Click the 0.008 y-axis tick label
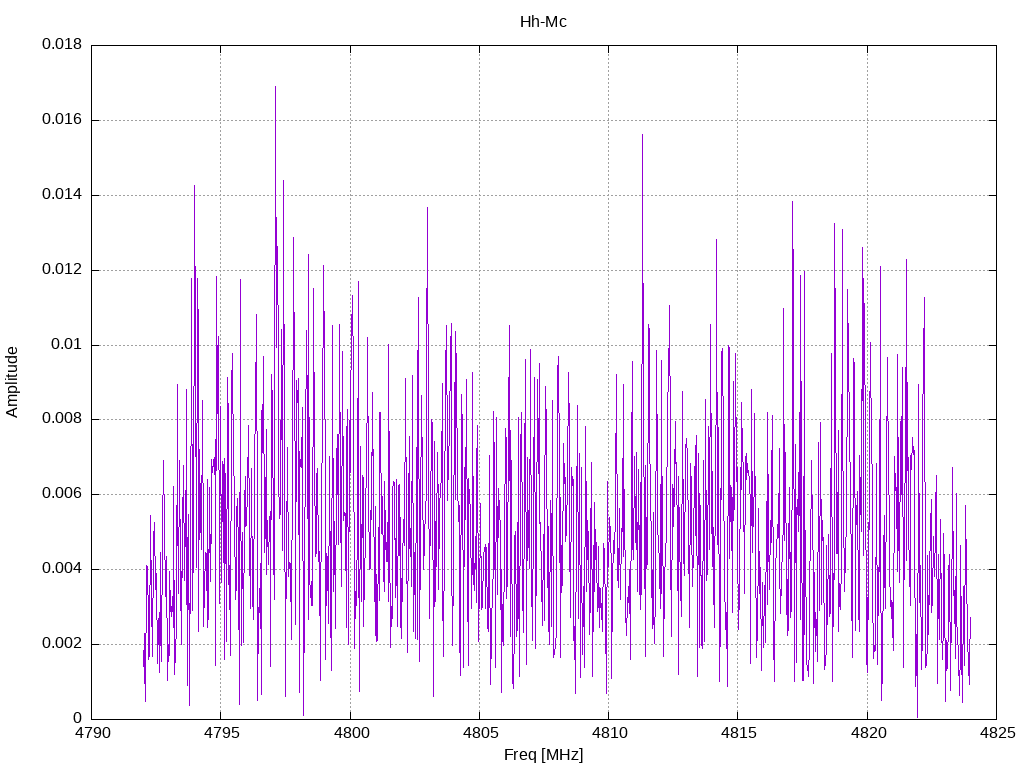 pyautogui.click(x=62, y=419)
